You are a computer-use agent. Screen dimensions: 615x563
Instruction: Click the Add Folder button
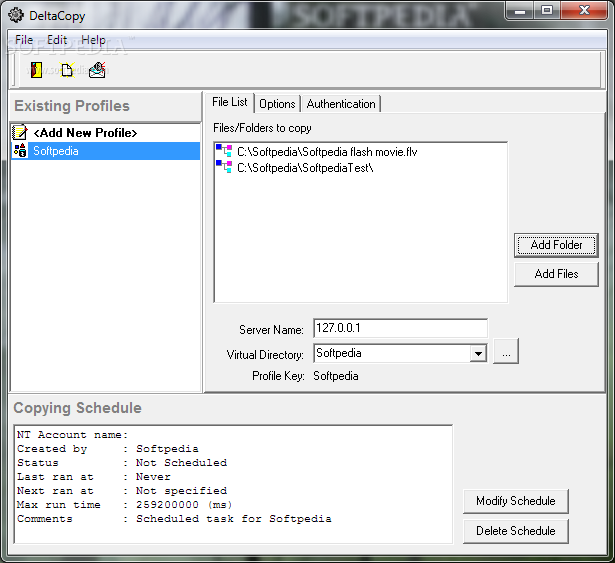pos(556,245)
